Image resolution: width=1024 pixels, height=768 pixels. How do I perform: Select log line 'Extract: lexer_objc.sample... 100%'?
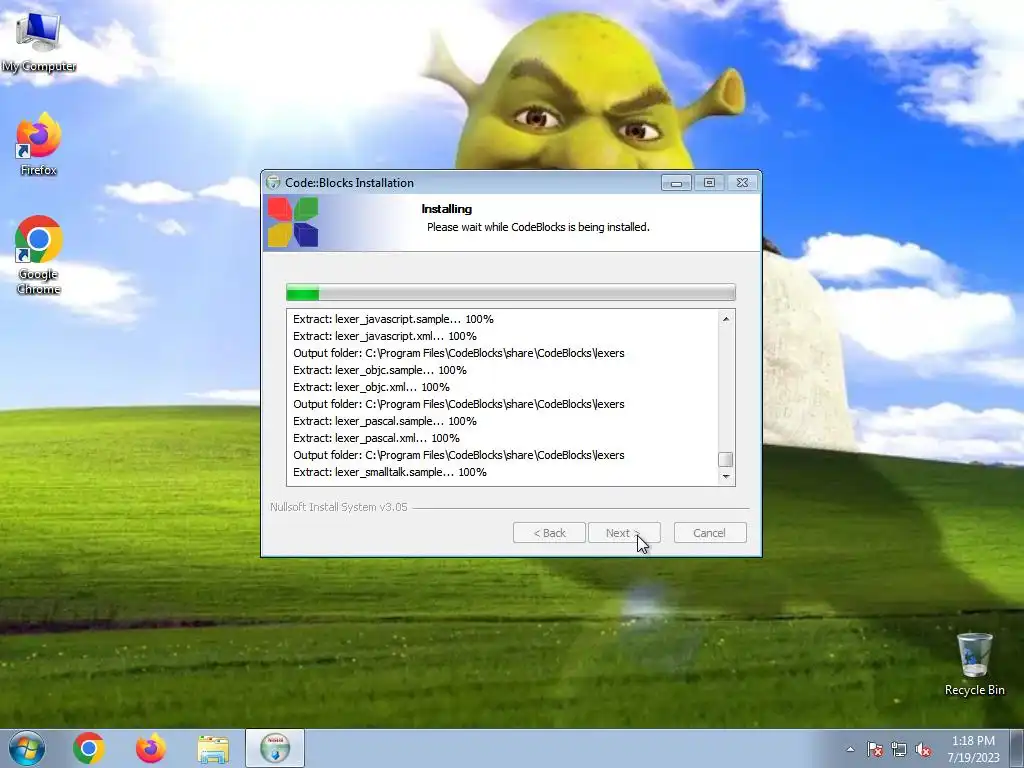379,370
